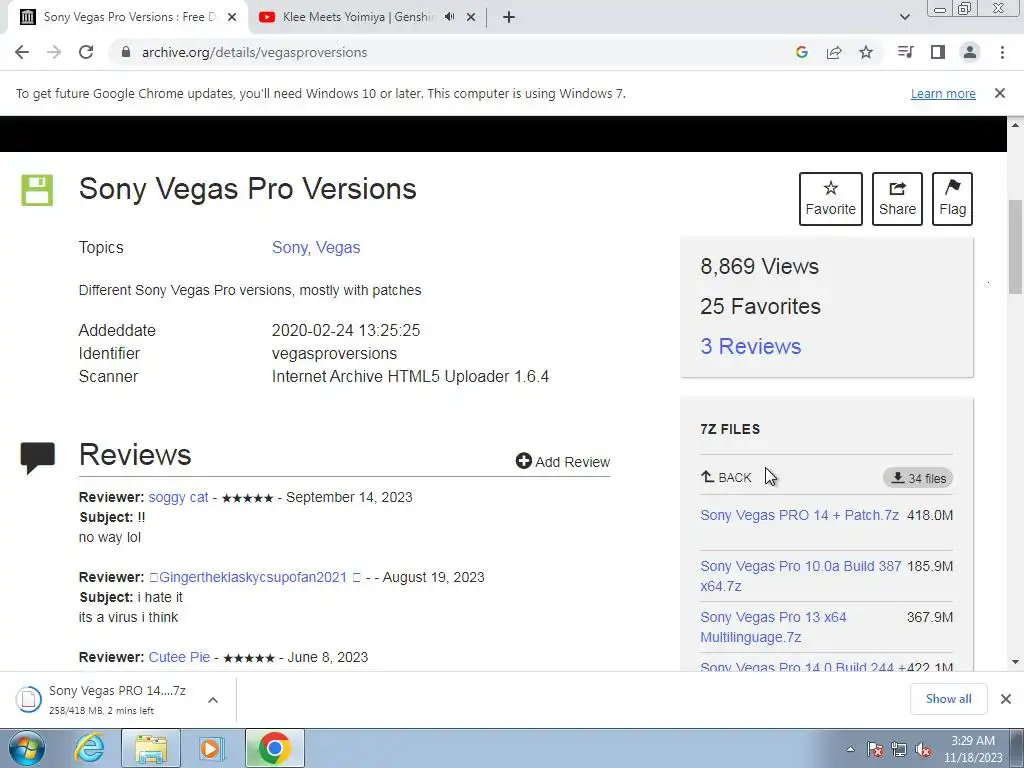Screen dimensions: 1024x768
Task: Open Windows Explorer from the taskbar
Action: click(151, 748)
